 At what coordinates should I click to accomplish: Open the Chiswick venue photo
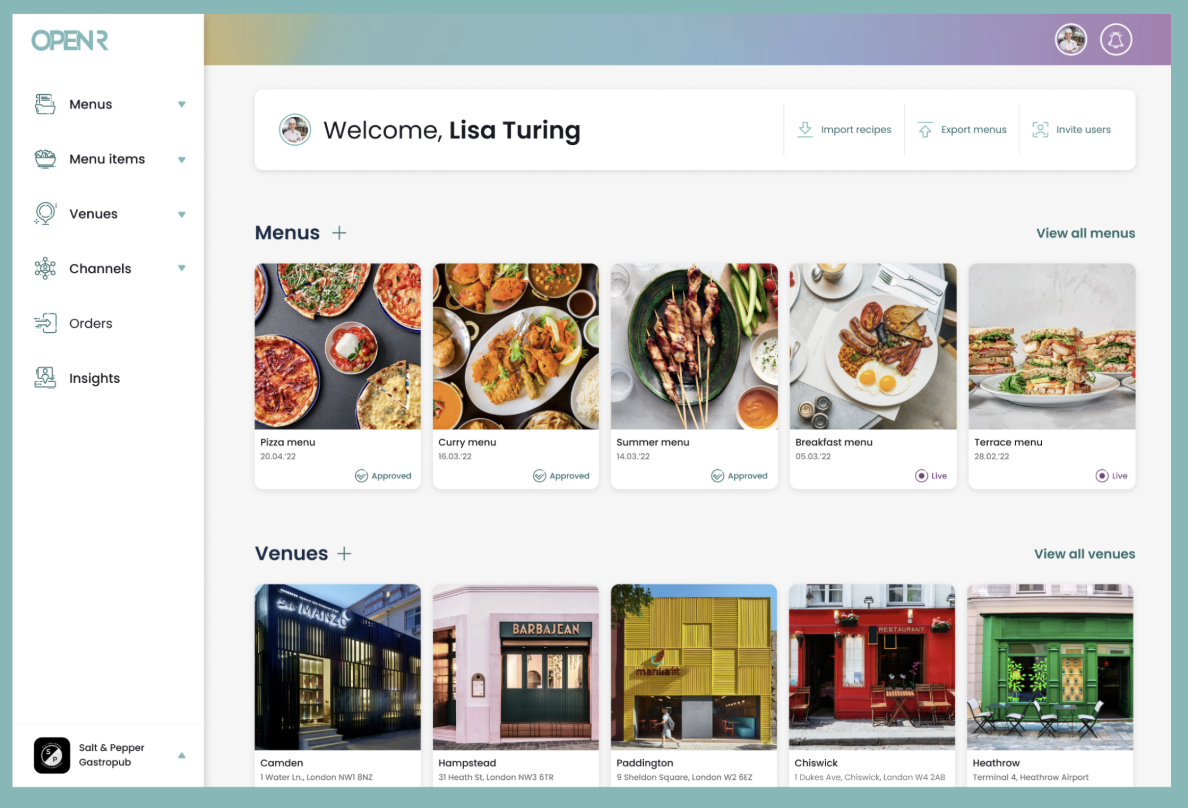(x=871, y=667)
